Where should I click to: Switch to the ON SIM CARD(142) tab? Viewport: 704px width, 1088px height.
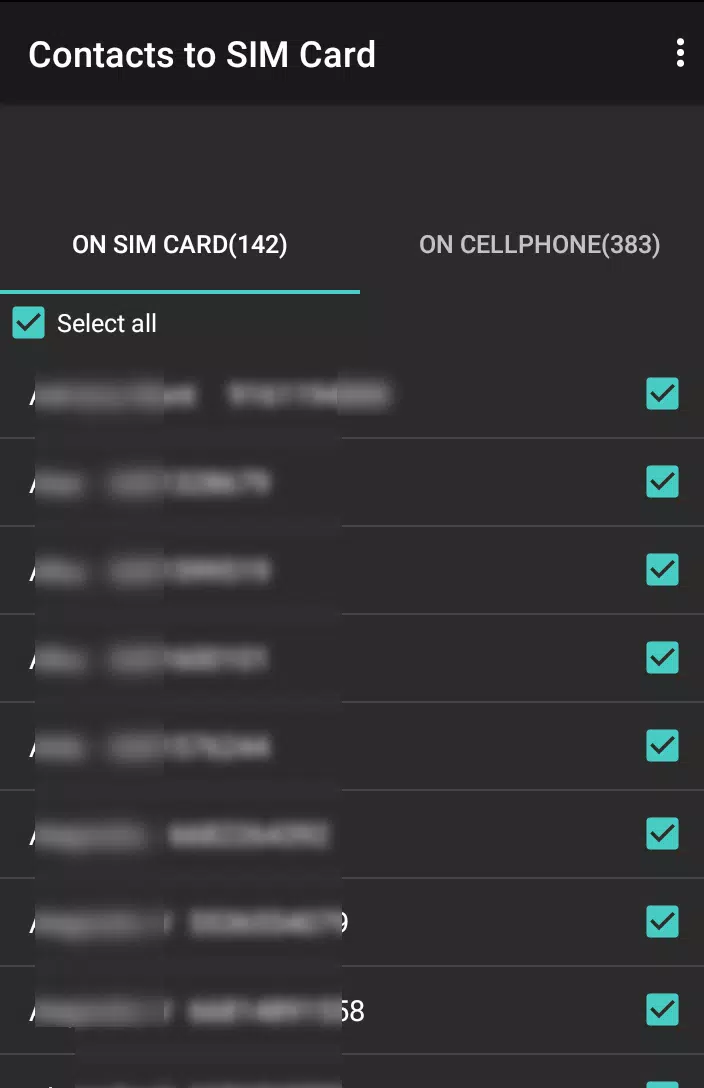[180, 245]
